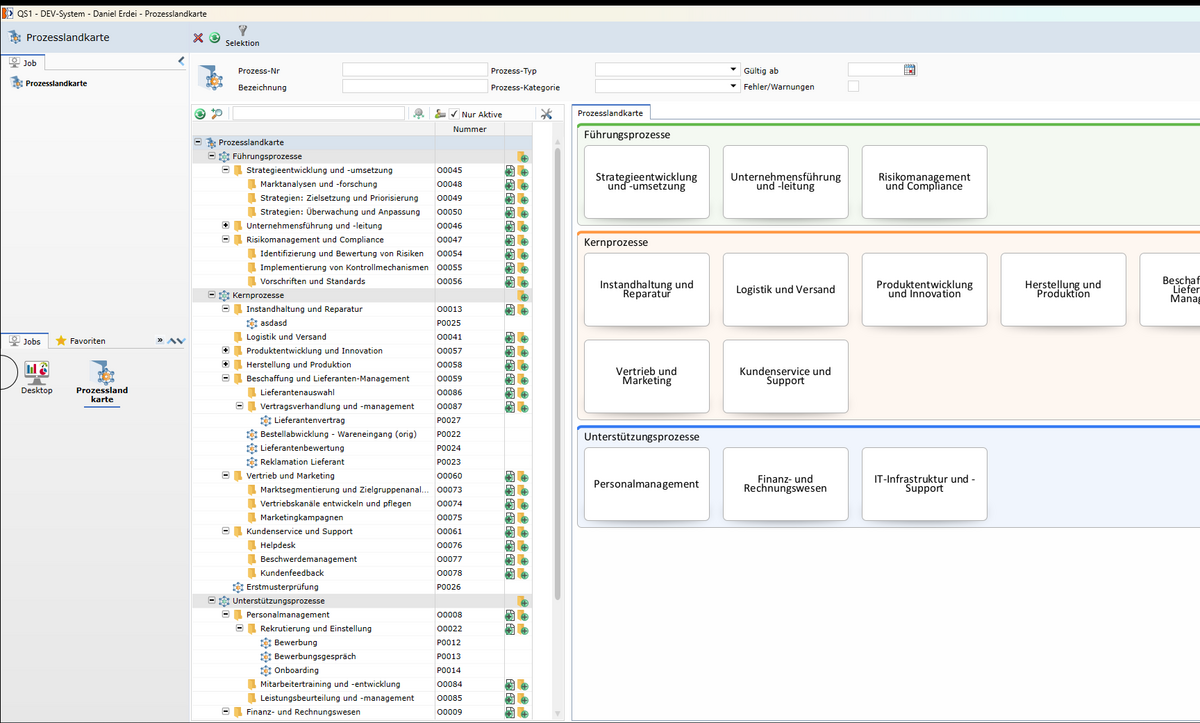Select Prozesslandkarte entry under Job tab
Screen dimensions: 1200x723
pyautogui.click(x=56, y=83)
